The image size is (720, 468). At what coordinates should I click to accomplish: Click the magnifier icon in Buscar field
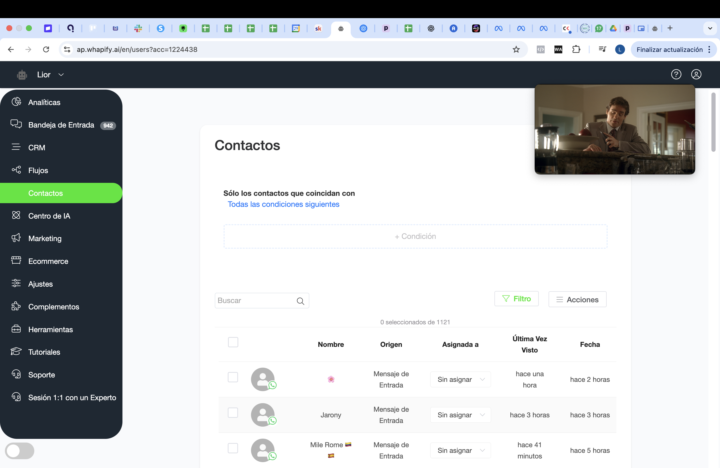(300, 301)
